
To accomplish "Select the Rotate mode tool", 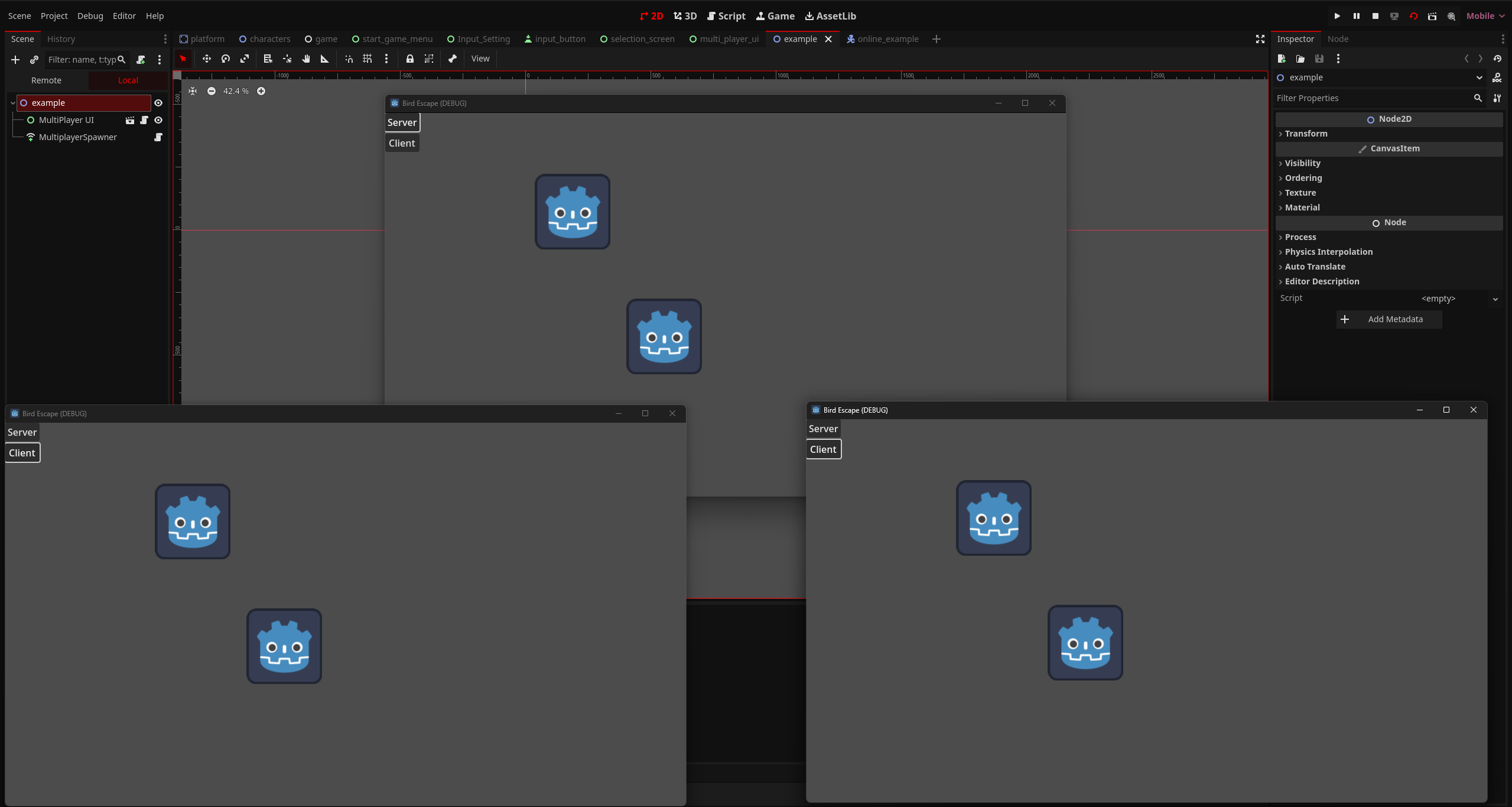I will tap(225, 59).
